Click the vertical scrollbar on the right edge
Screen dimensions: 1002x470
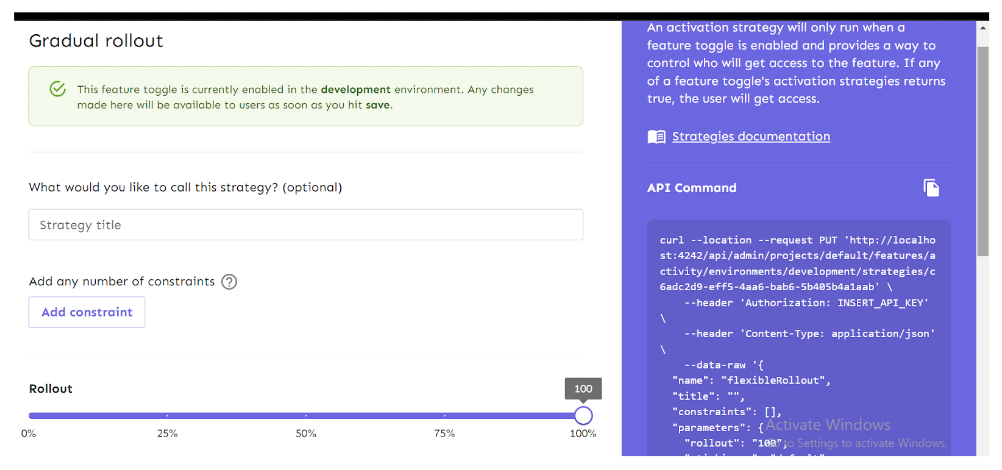(984, 200)
